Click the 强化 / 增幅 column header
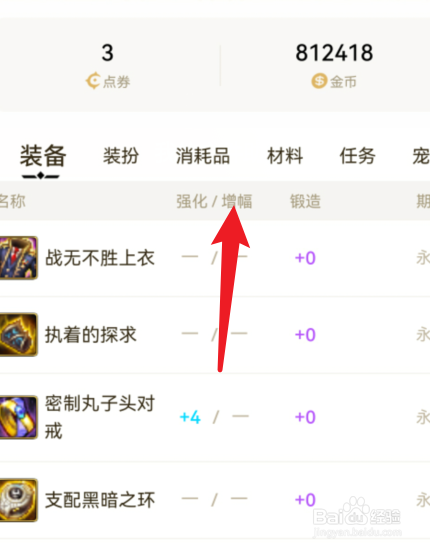430x550 pixels. 214,202
